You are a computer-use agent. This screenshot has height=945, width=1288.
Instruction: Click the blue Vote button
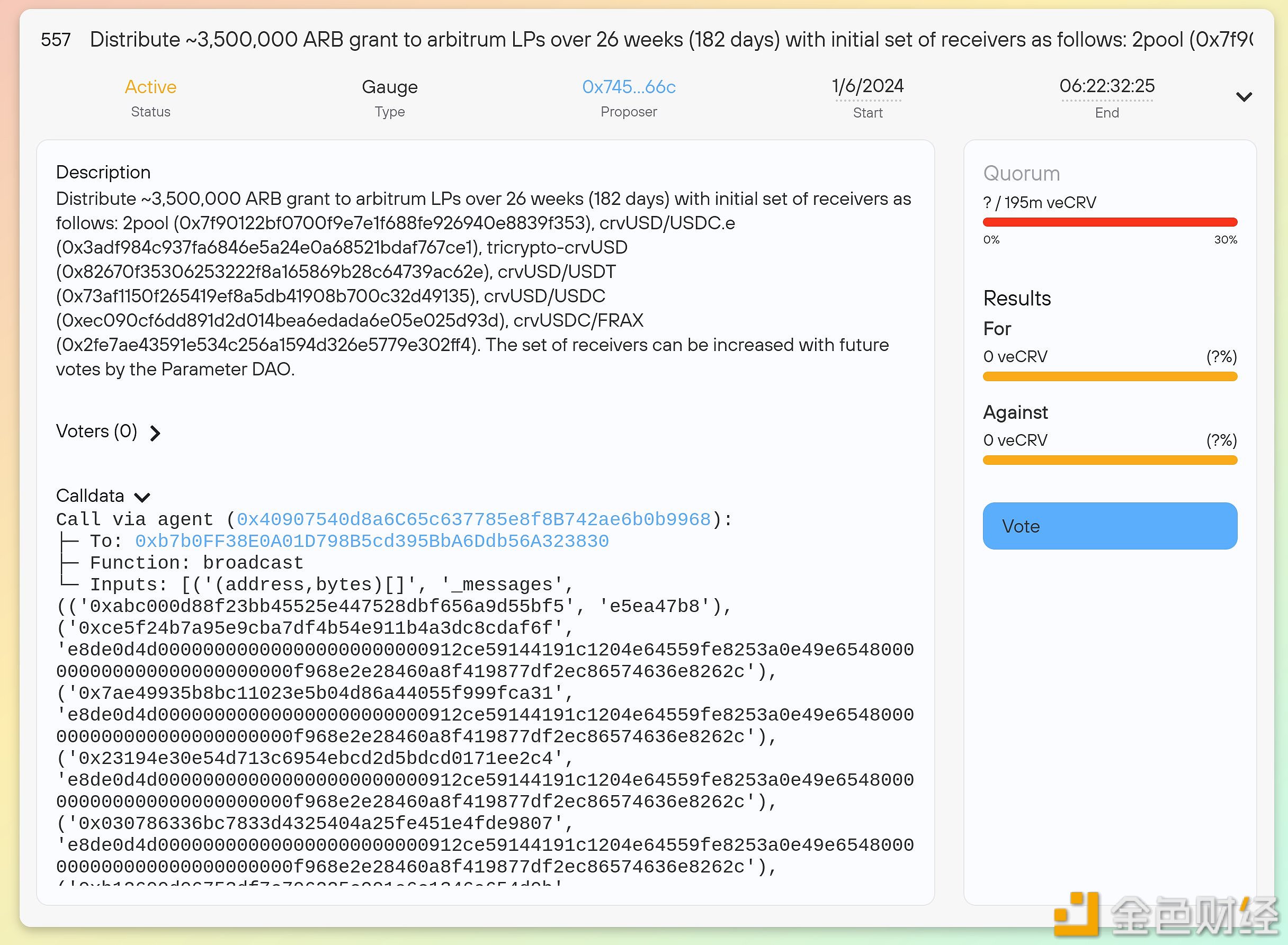point(1110,526)
